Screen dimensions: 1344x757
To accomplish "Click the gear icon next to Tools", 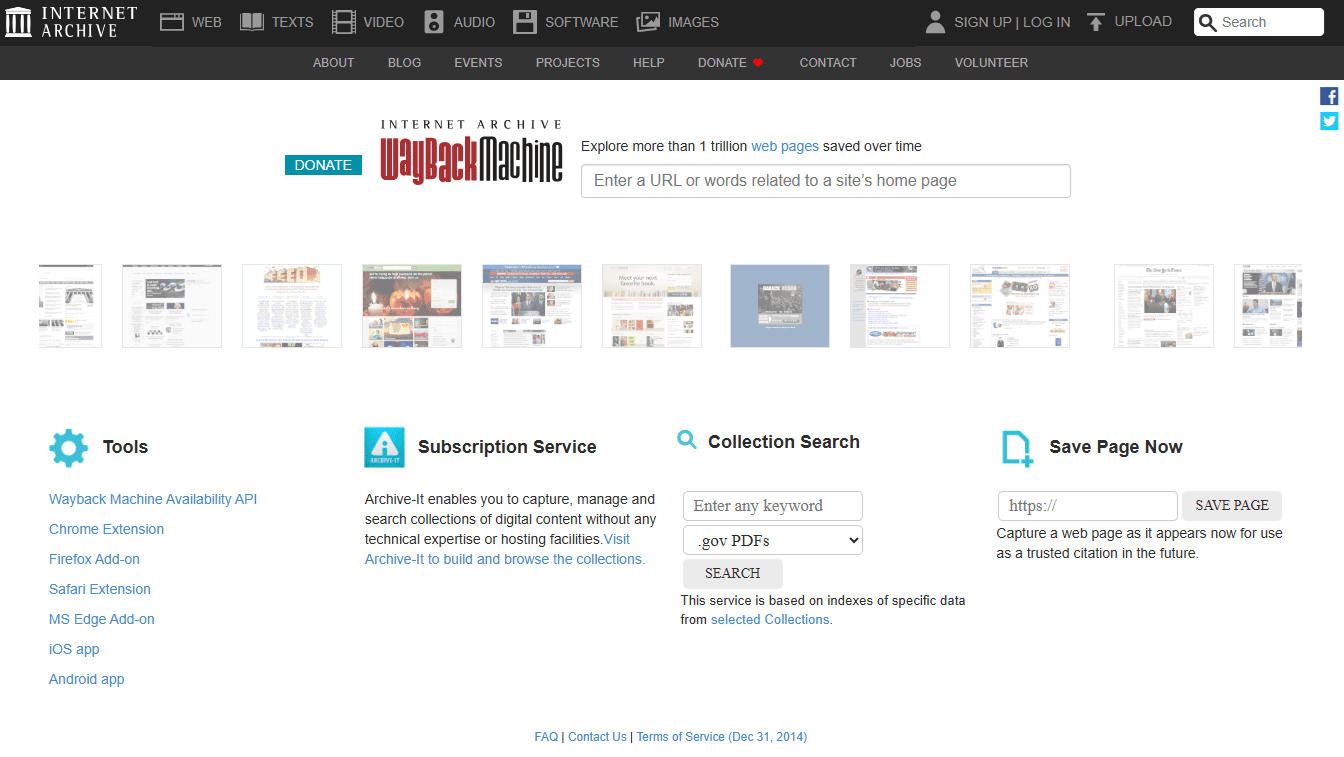I will click(x=67, y=447).
